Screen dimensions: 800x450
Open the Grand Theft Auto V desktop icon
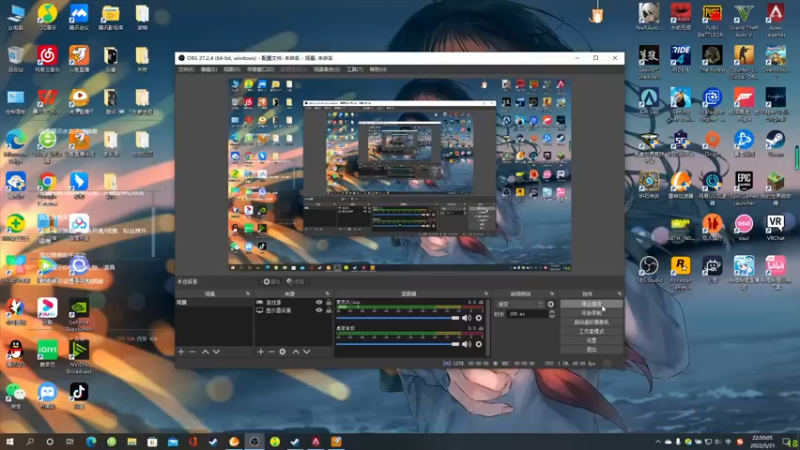(744, 20)
